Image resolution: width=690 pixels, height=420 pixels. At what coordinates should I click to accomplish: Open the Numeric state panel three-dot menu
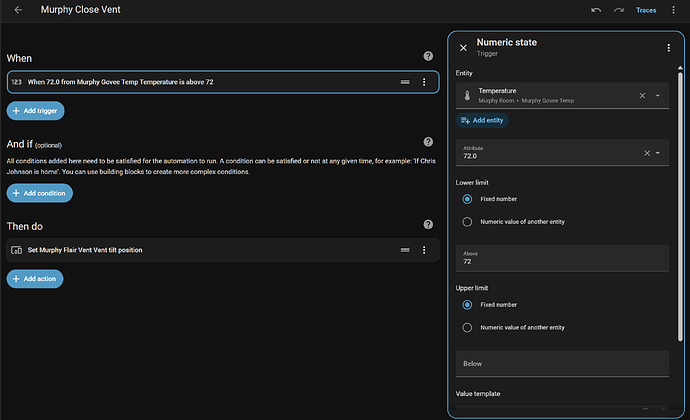pyautogui.click(x=668, y=47)
